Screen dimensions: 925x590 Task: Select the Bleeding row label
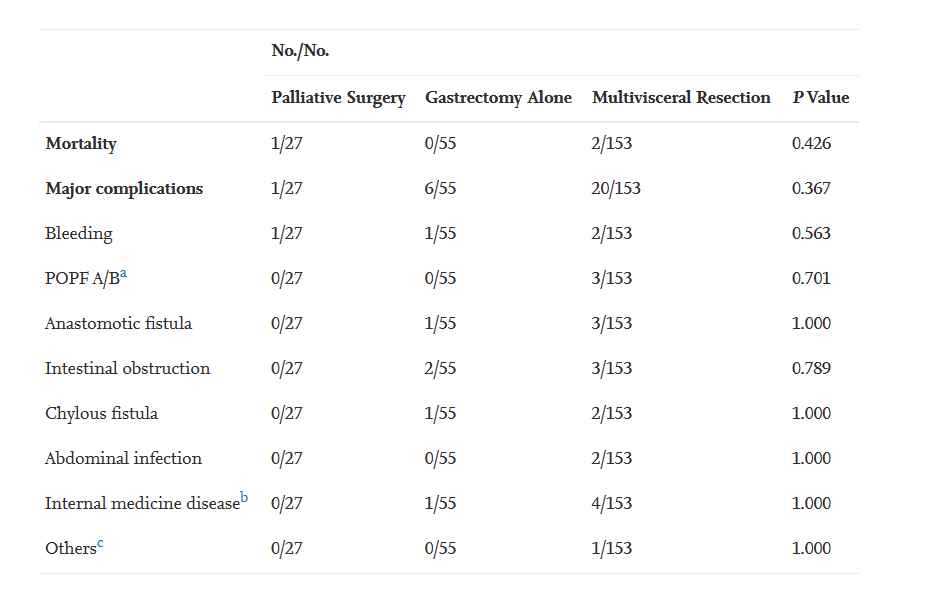point(79,234)
